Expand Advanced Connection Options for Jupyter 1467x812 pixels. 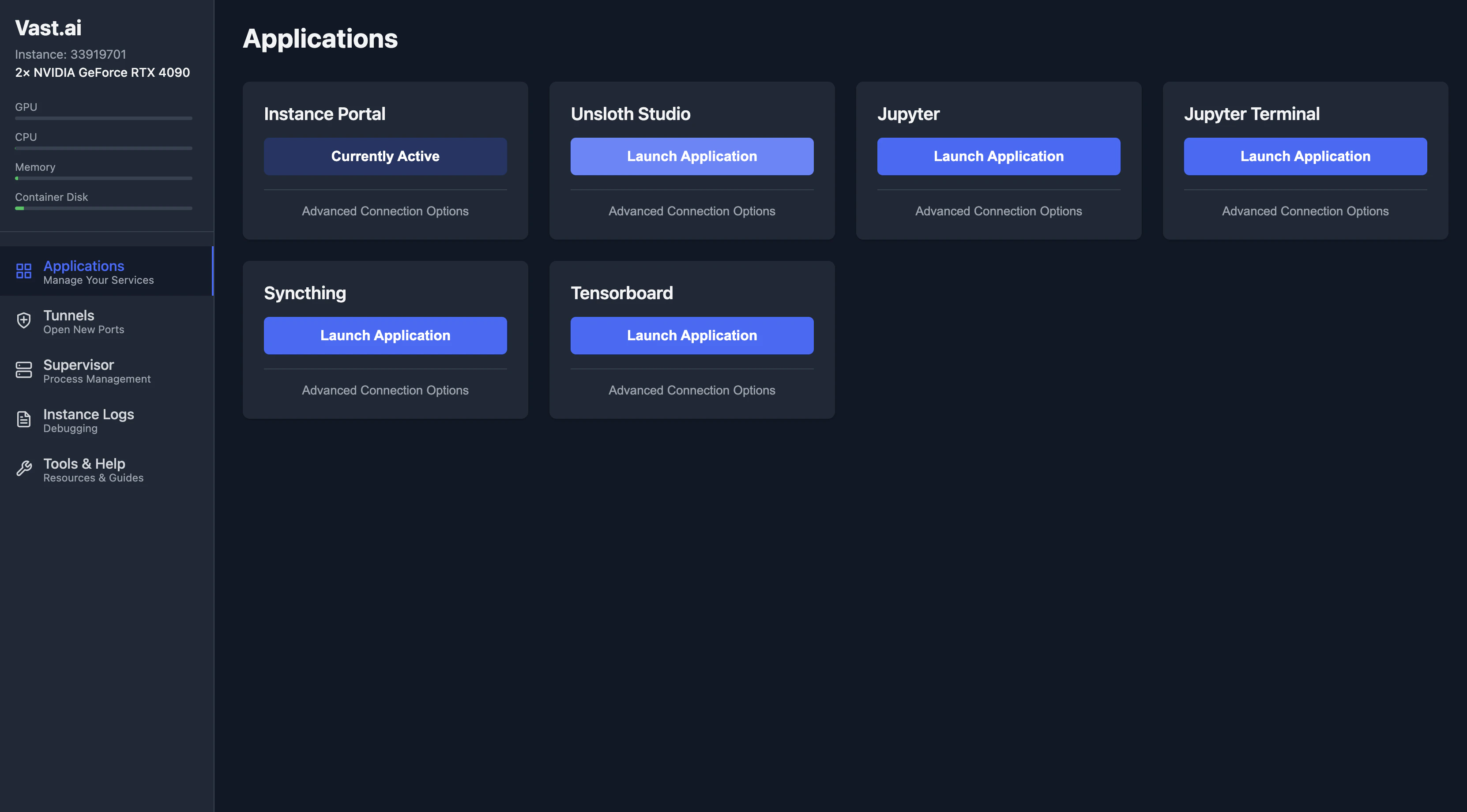point(998,211)
